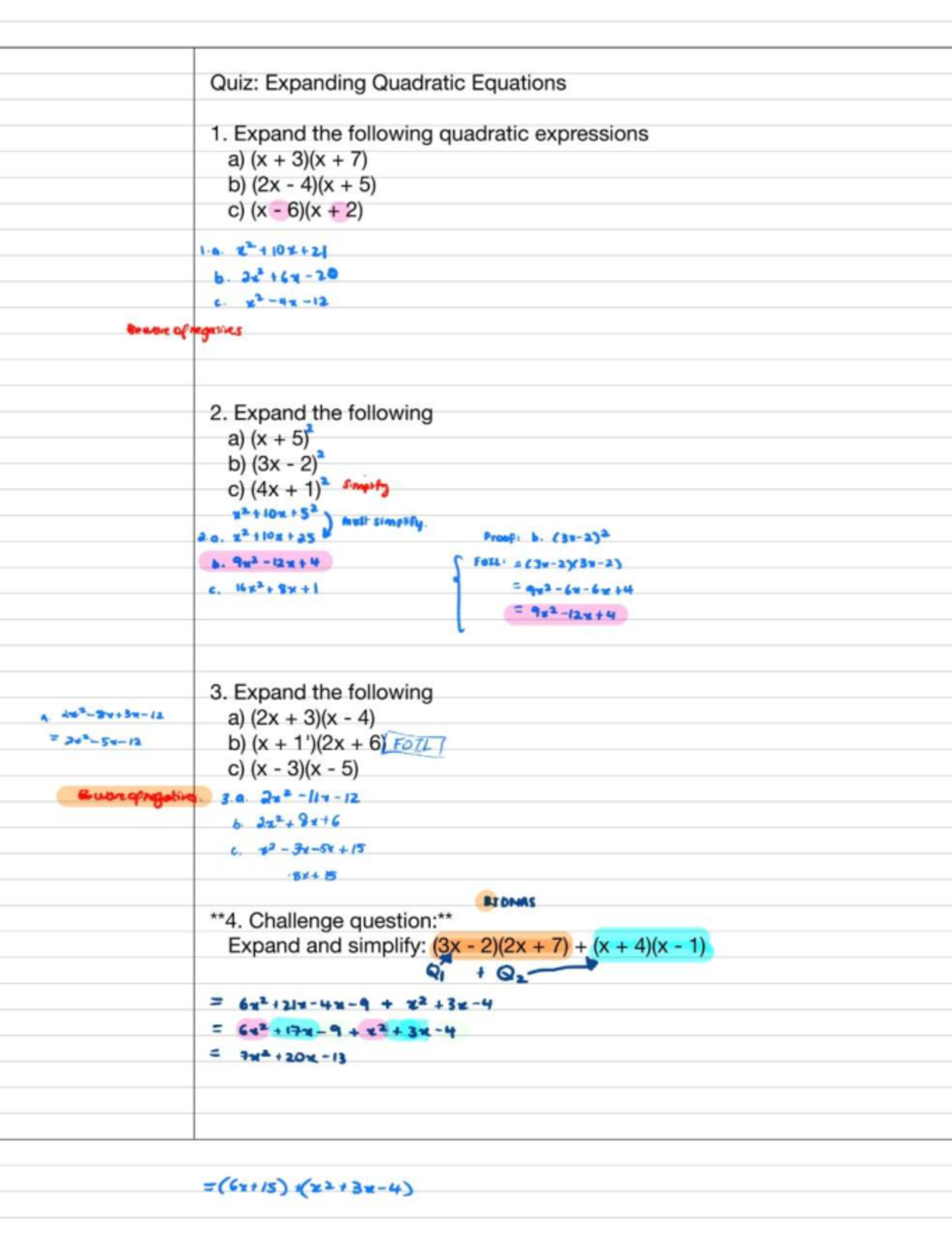Viewport: 952px width, 1238px height.
Task: Click cyan-highlighted expression (x + 4)(x - 1)
Action: 651,946
